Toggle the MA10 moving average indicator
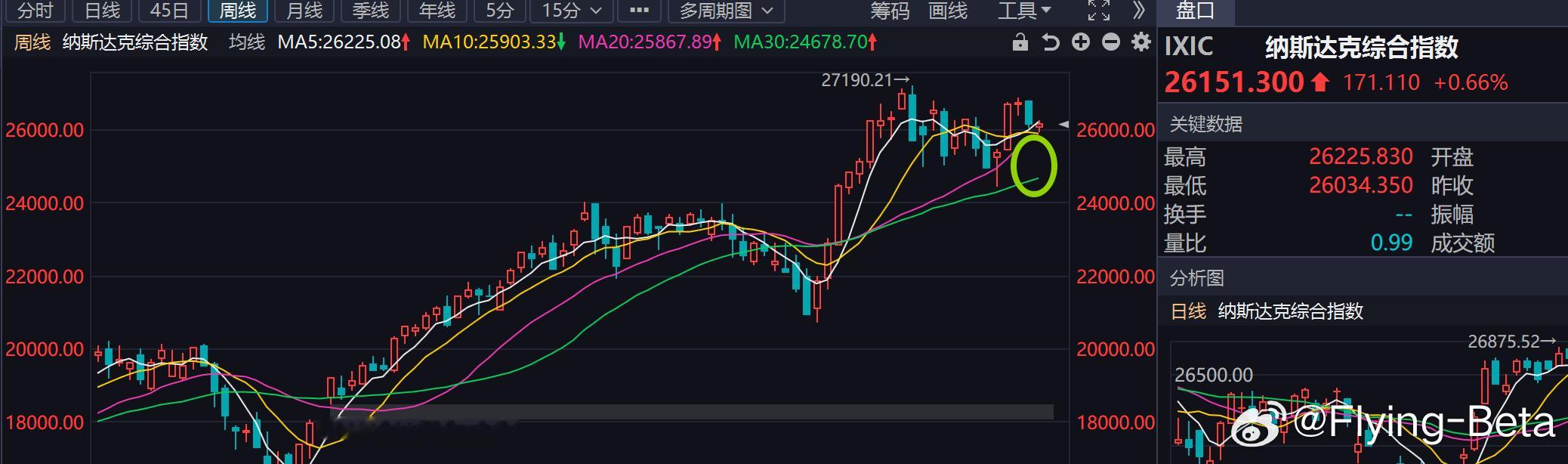1568x464 pixels. [494, 42]
